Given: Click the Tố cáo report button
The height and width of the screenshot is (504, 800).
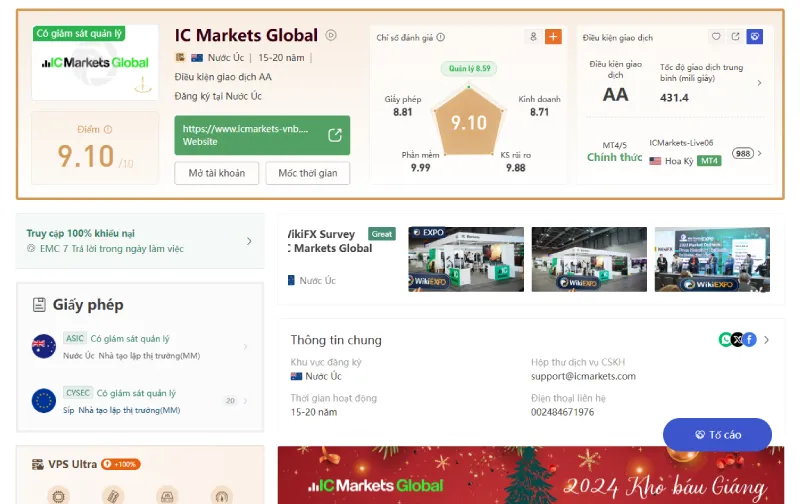Looking at the screenshot, I should click(717, 435).
